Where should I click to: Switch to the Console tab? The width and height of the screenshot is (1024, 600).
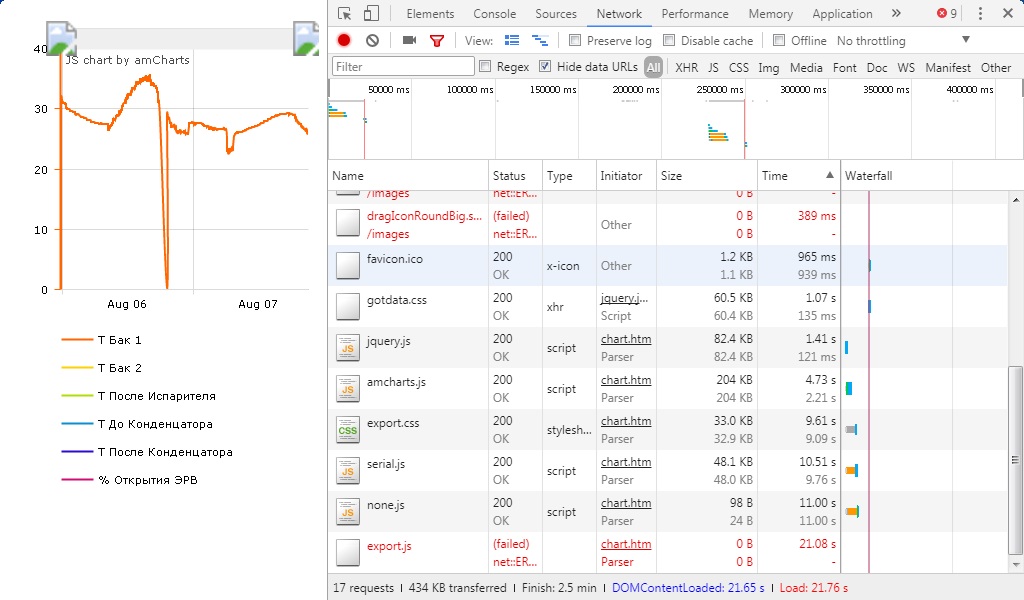point(494,14)
